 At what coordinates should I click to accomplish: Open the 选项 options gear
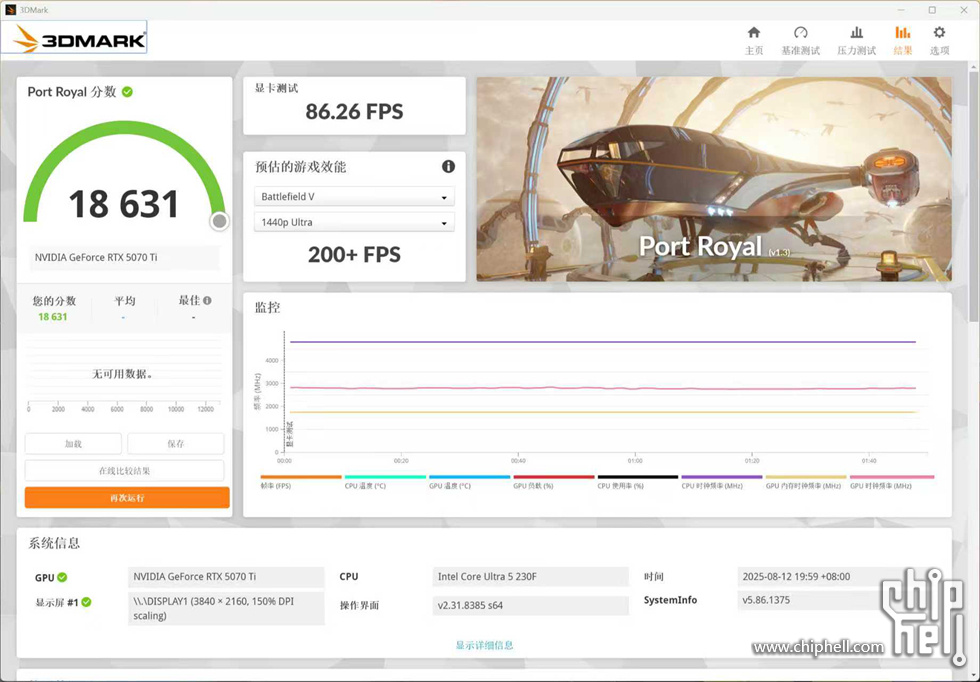(939, 41)
